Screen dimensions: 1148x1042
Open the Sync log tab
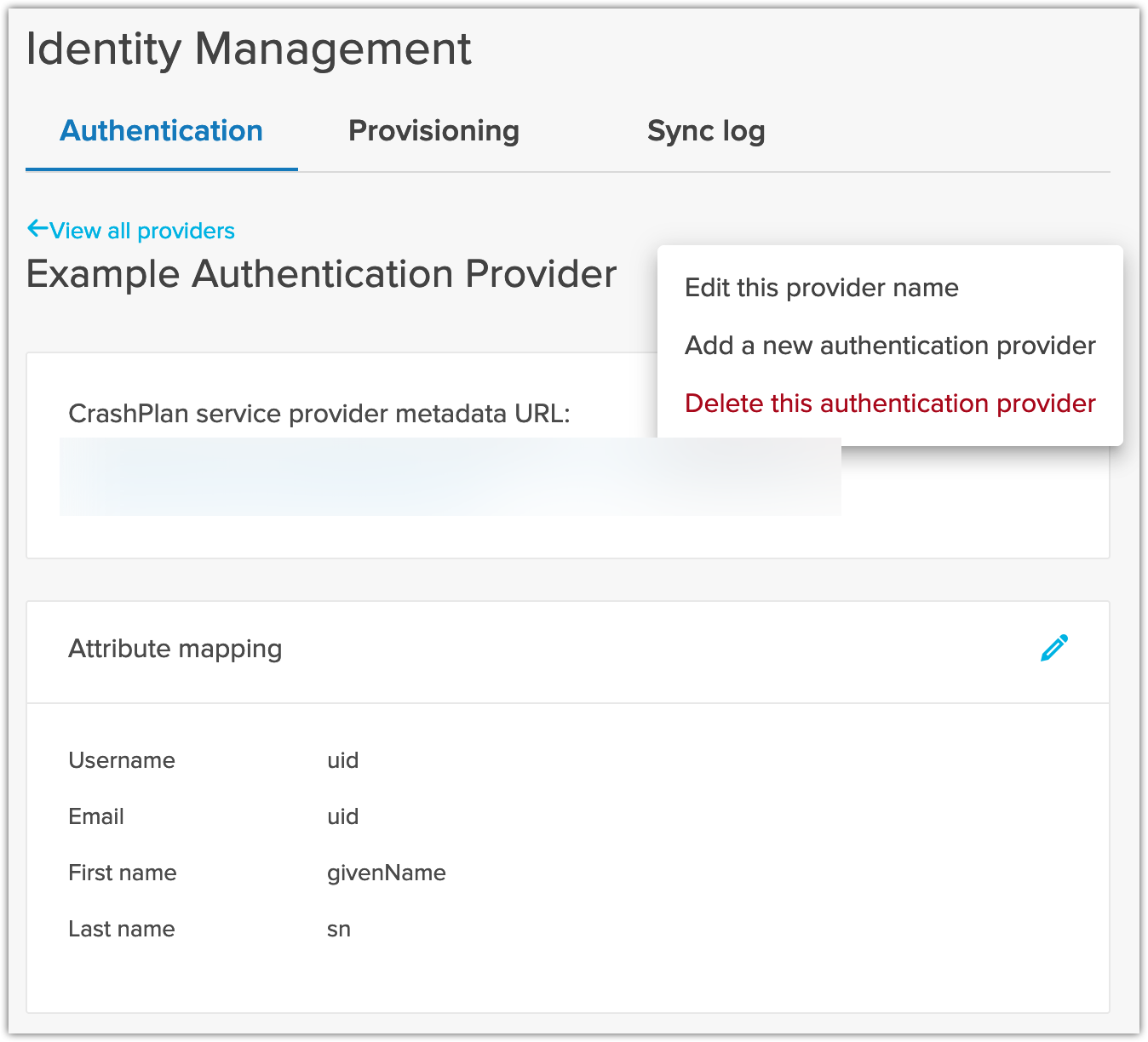click(x=705, y=131)
